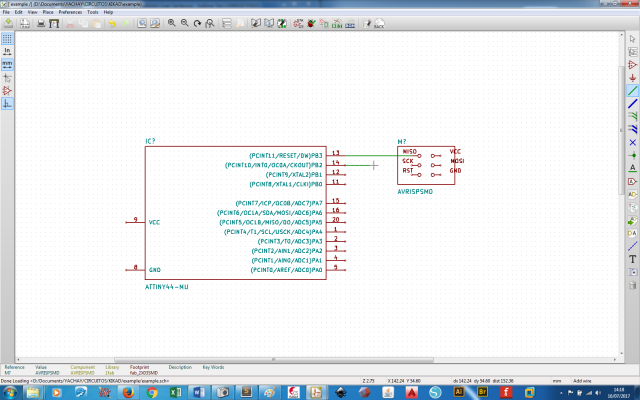Select the graphic polyline tool
Image resolution: width=640 pixels, height=400 pixels.
click(632, 246)
